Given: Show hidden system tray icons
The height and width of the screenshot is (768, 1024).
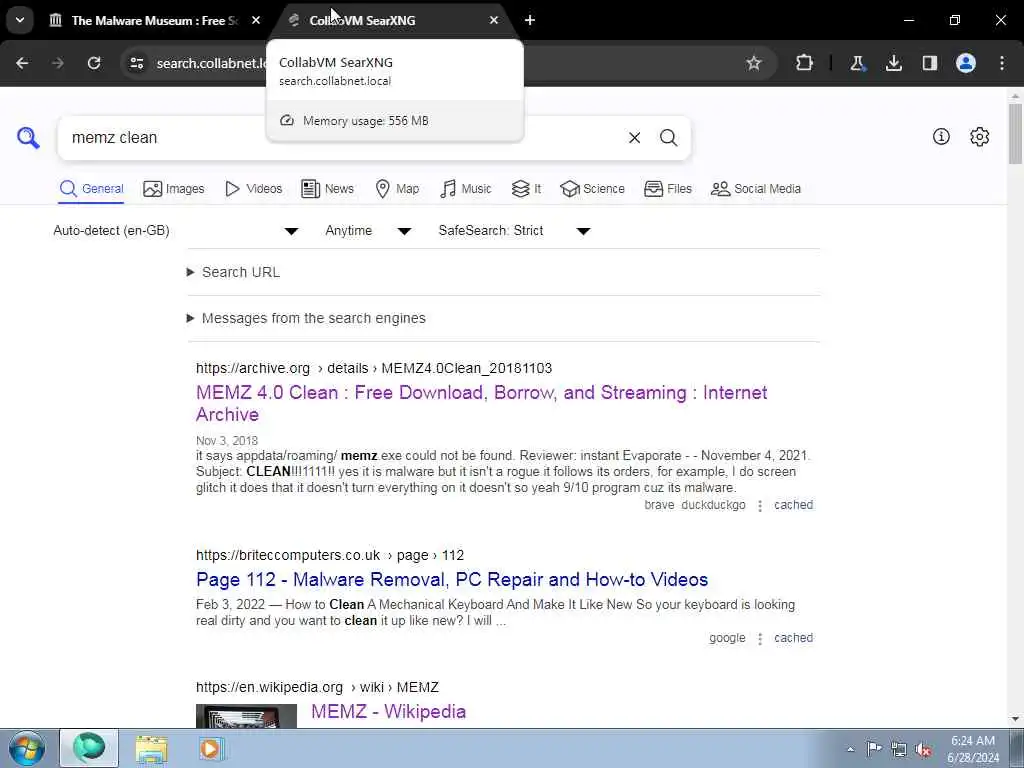Looking at the screenshot, I should point(850,749).
